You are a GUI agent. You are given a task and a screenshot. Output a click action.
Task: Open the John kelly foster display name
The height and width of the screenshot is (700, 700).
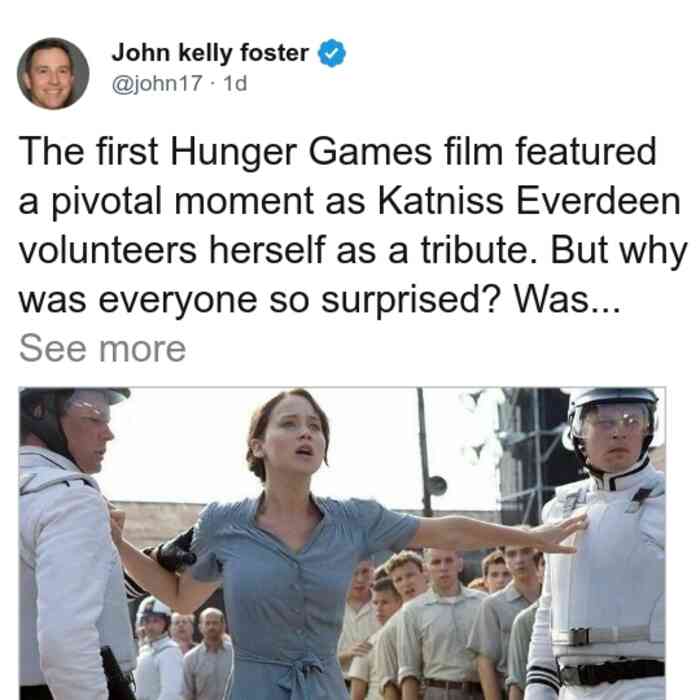pyautogui.click(x=210, y=53)
